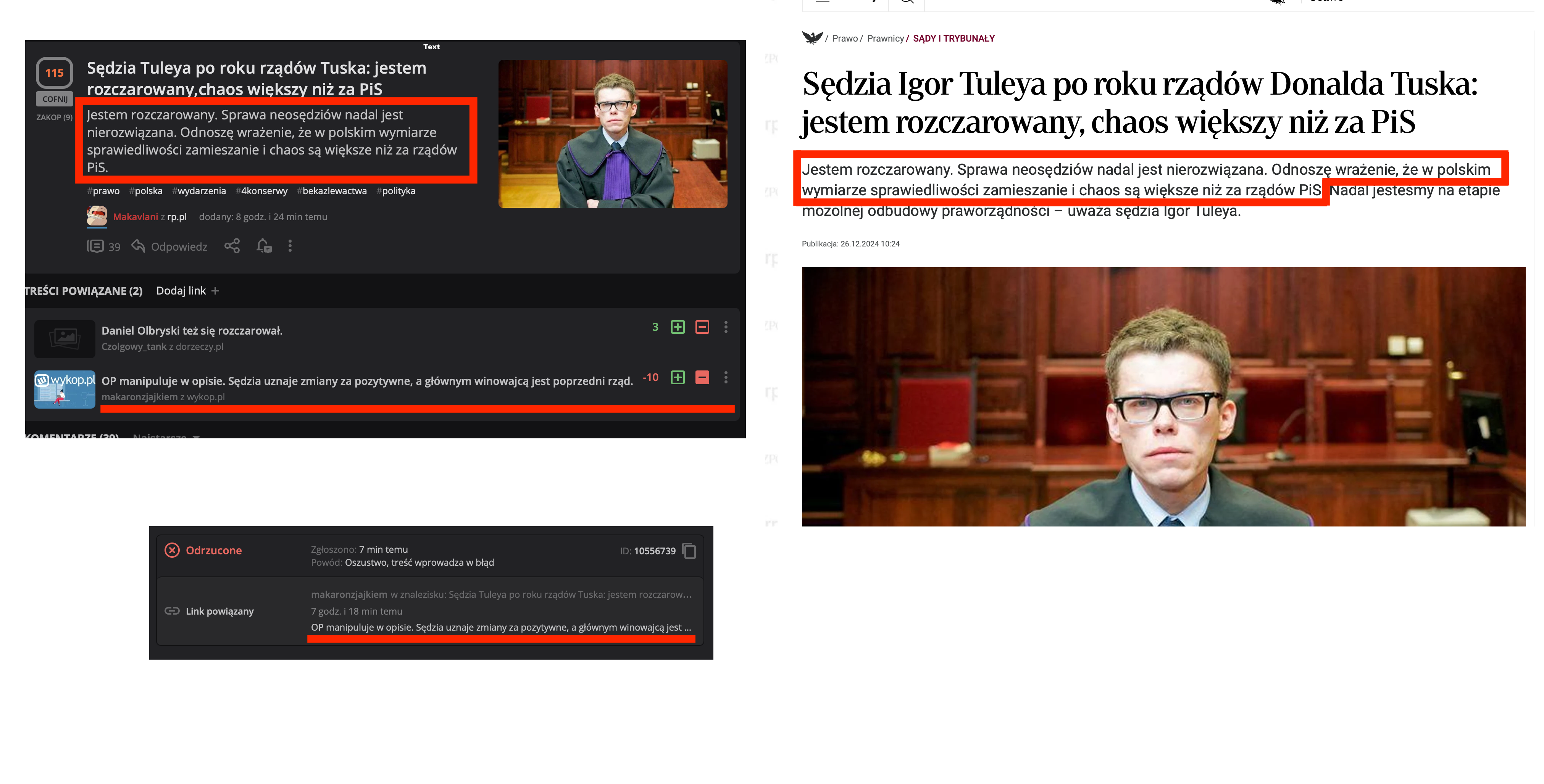This screenshot has height=784, width=1544.
Task: Click the Odpowiedz reply button
Action: 170,247
